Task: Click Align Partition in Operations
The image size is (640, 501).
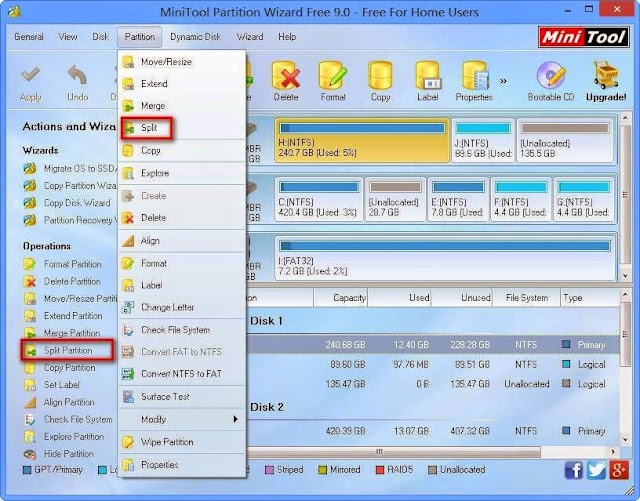Action: pos(59,402)
